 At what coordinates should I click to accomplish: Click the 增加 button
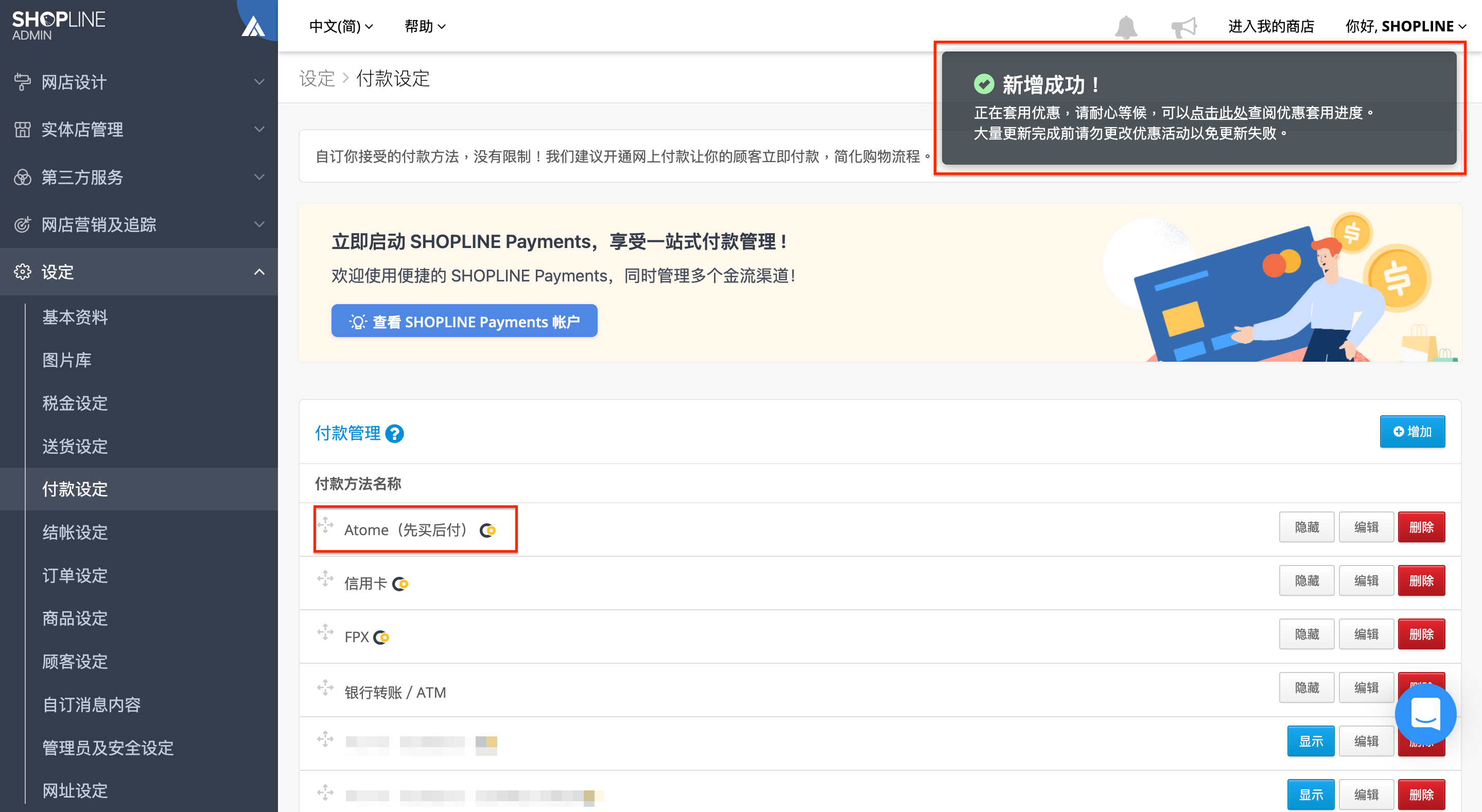coord(1413,431)
